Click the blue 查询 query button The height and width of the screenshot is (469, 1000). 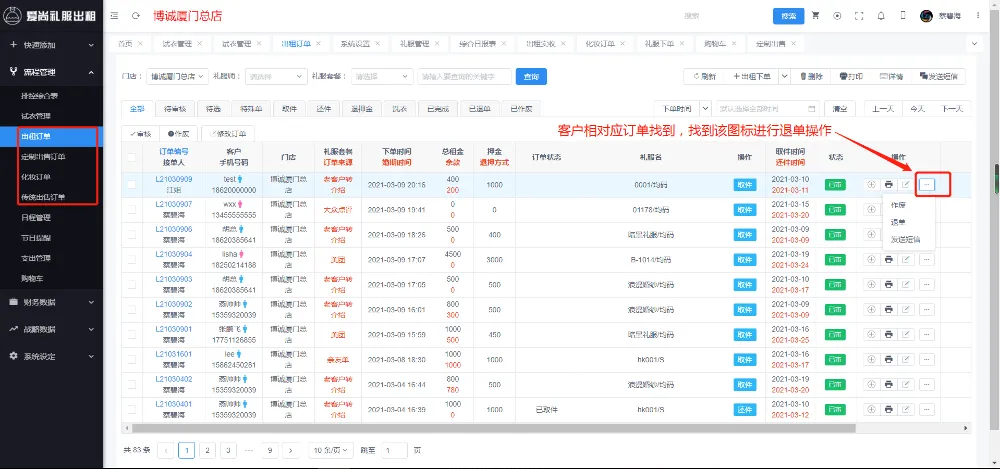[530, 76]
